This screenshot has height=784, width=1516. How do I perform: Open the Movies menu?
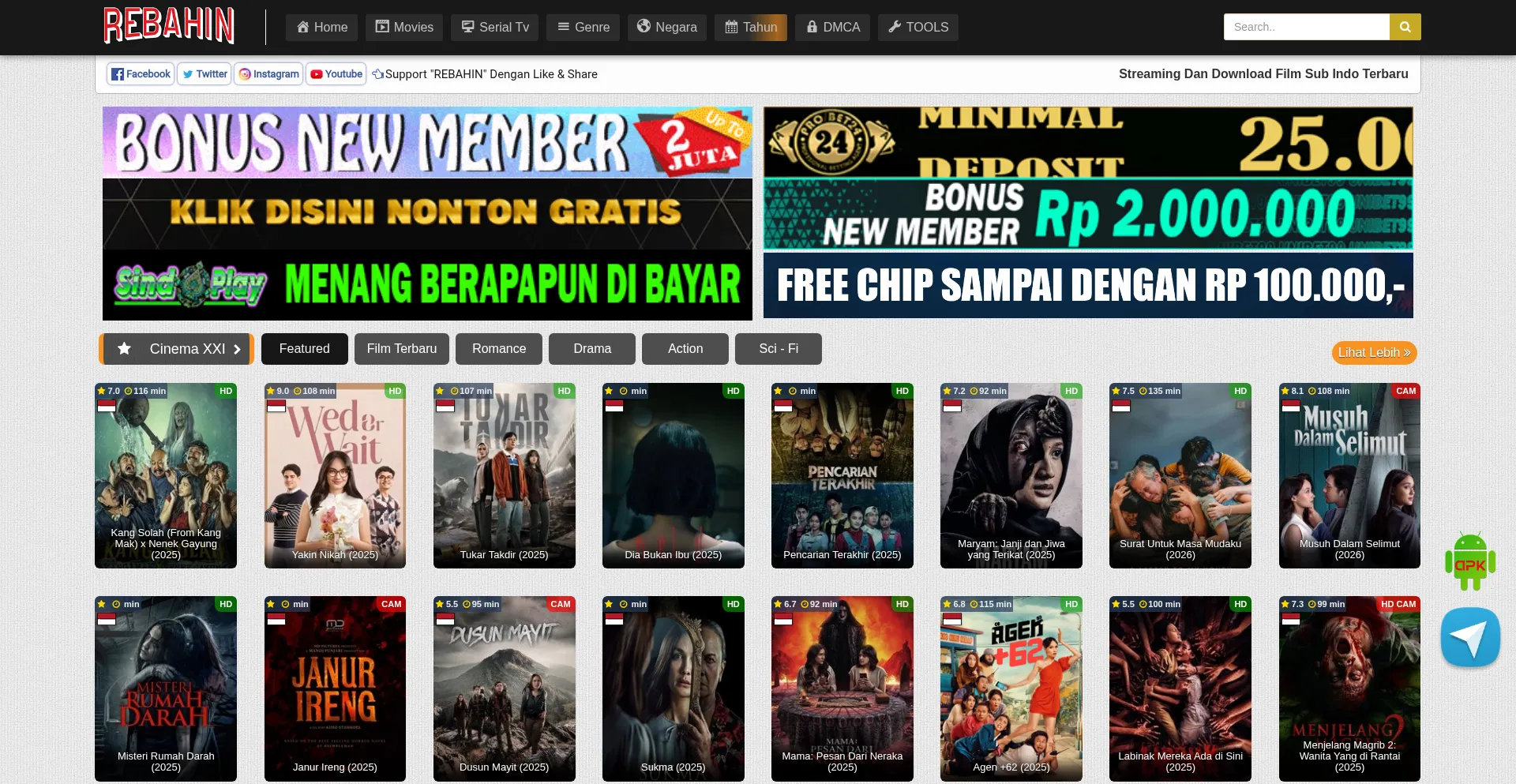click(404, 27)
